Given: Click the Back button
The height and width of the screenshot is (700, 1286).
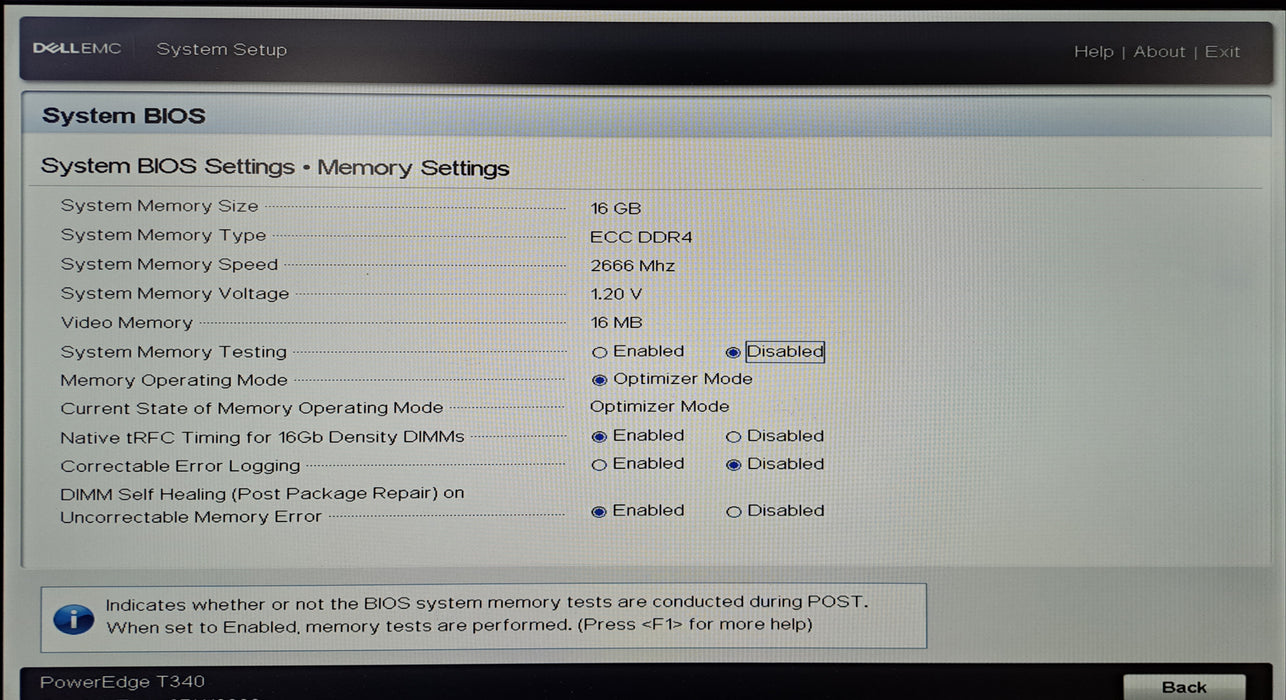Looking at the screenshot, I should 1184,687.
